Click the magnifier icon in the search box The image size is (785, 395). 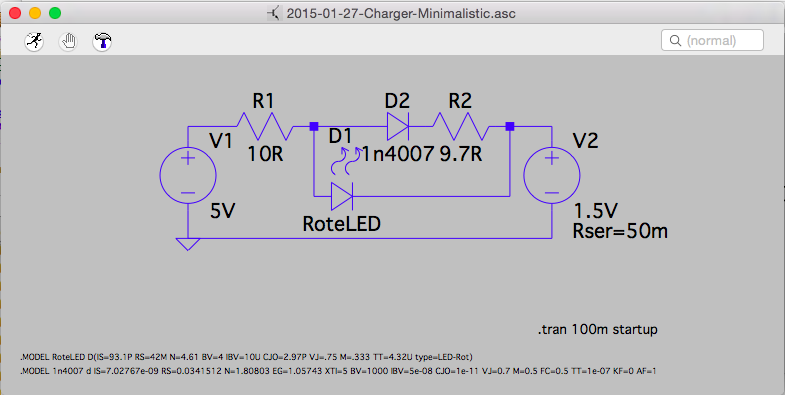pyautogui.click(x=675, y=40)
